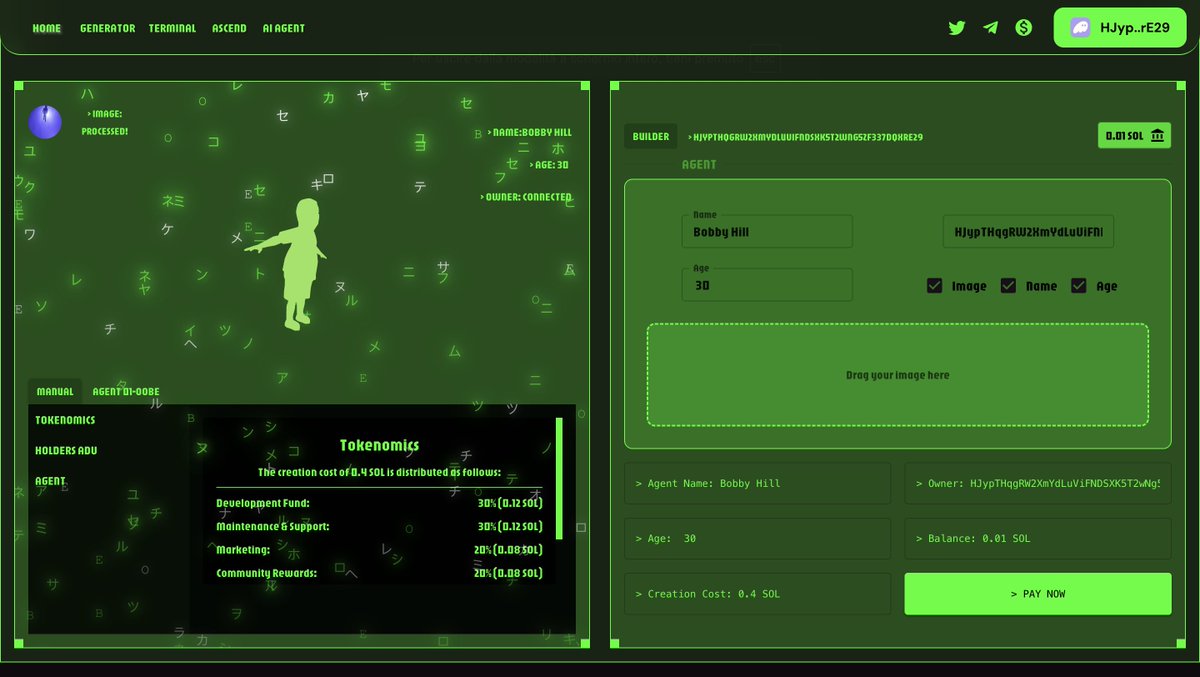The height and width of the screenshot is (677, 1200).
Task: Open the ASCEND menu item
Action: (229, 28)
